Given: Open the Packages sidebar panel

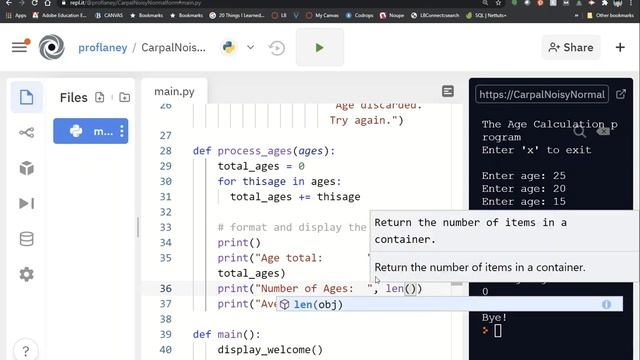Looking at the screenshot, I should pos(27,168).
